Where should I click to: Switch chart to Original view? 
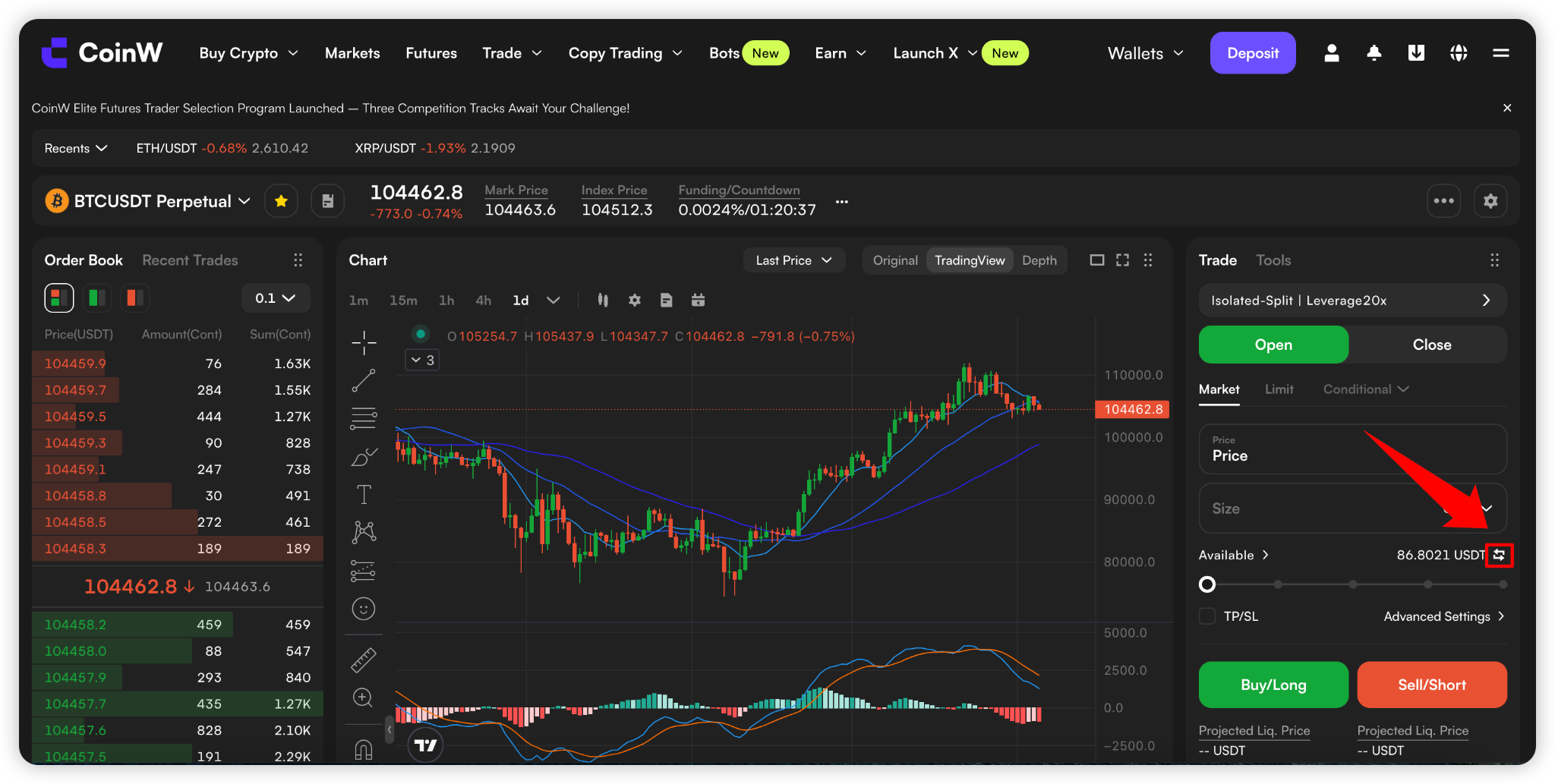[x=895, y=260]
